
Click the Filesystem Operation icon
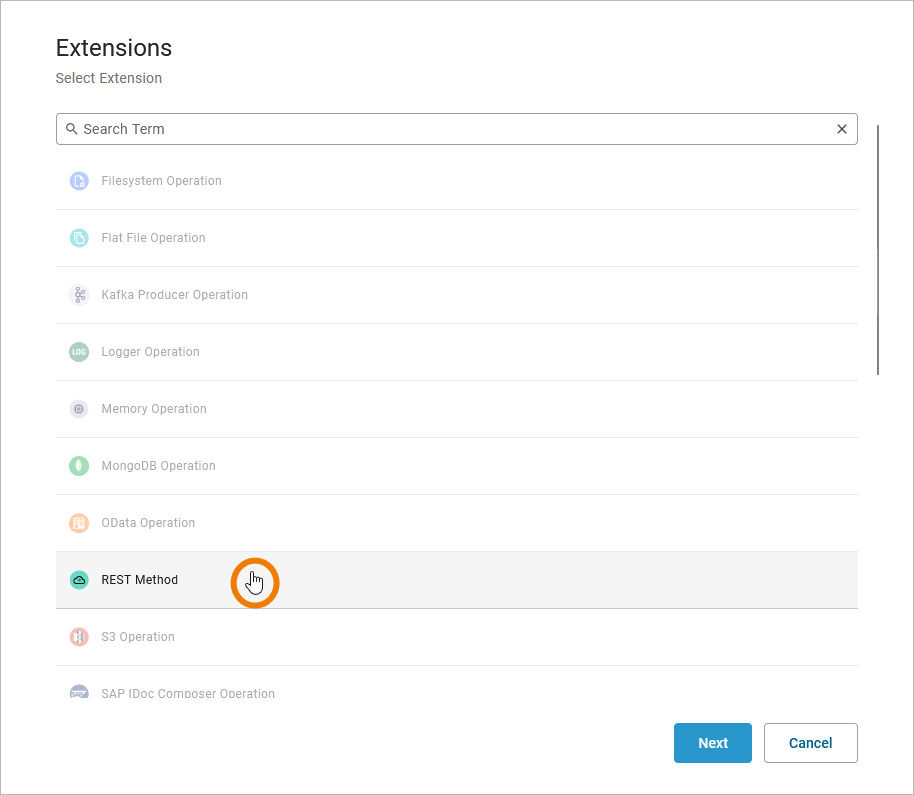click(79, 181)
